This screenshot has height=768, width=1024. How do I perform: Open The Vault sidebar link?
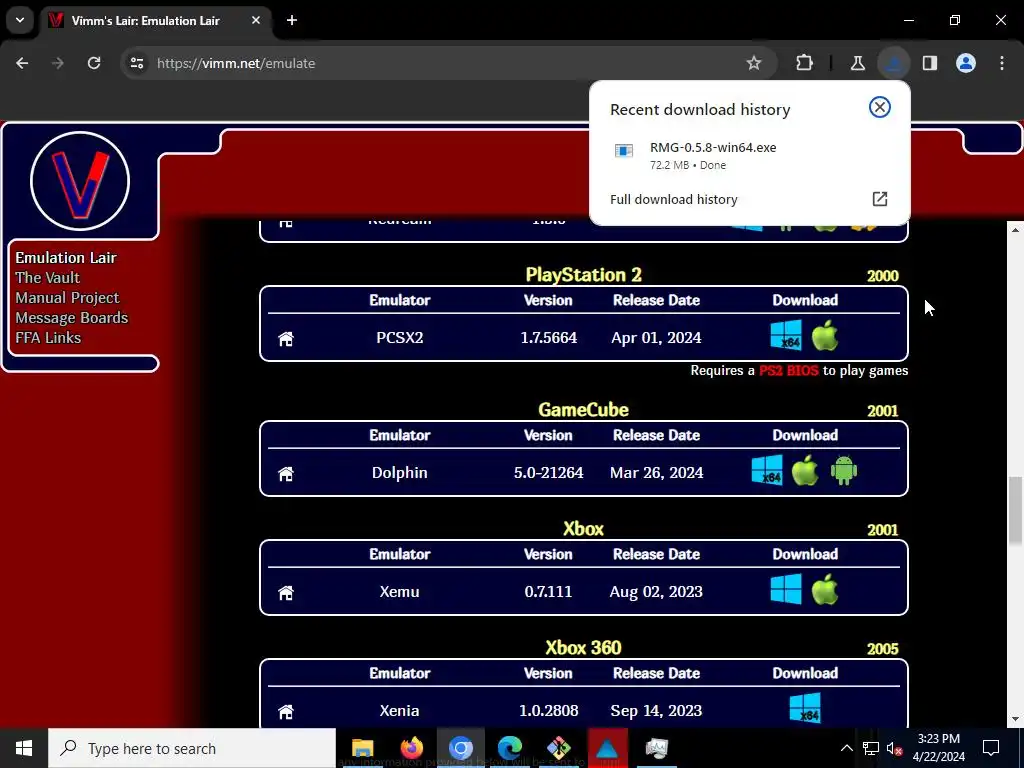pos(47,278)
